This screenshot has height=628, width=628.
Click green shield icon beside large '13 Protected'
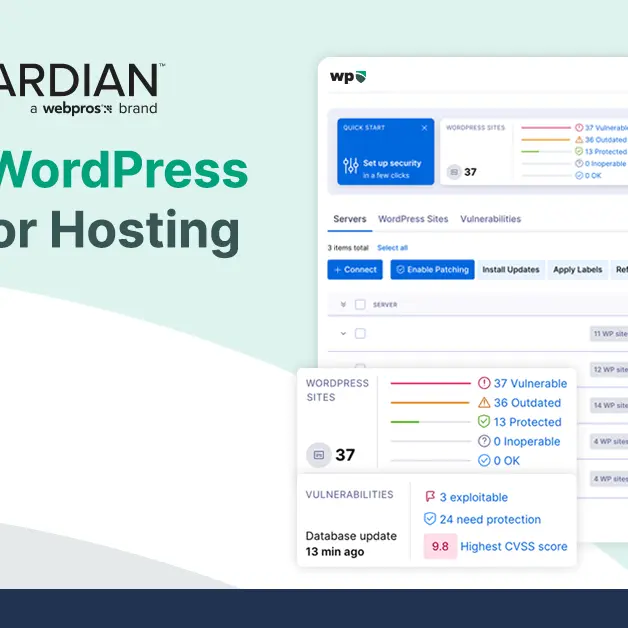pyautogui.click(x=484, y=421)
